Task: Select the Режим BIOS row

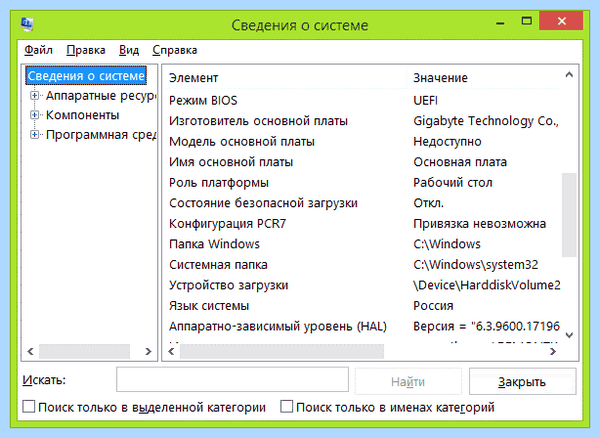Action: click(362, 100)
